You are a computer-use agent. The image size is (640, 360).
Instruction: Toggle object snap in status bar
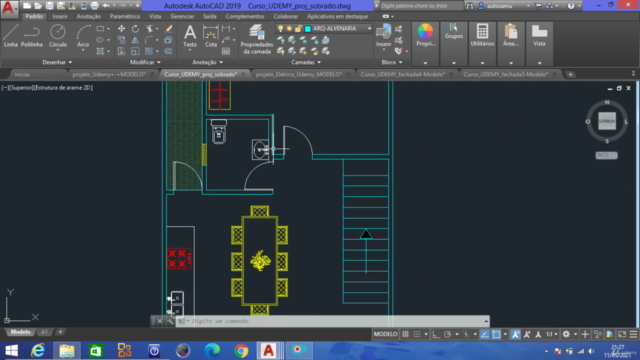[x=496, y=334]
